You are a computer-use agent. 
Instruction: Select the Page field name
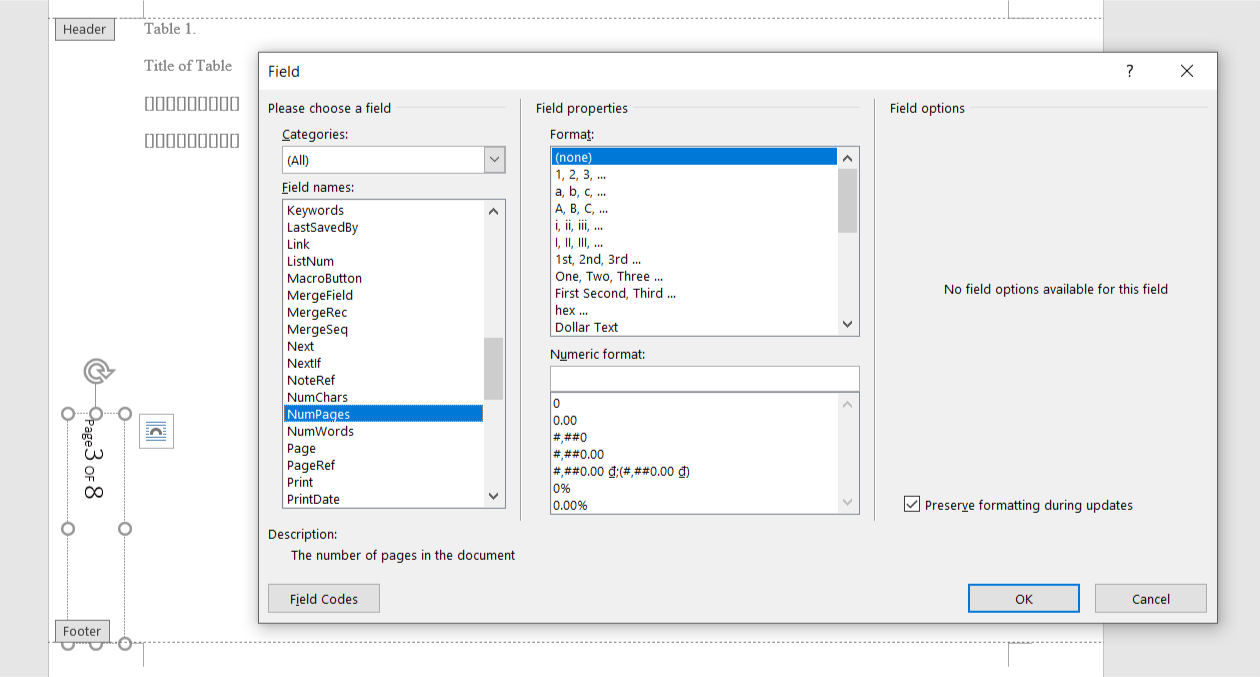[301, 448]
